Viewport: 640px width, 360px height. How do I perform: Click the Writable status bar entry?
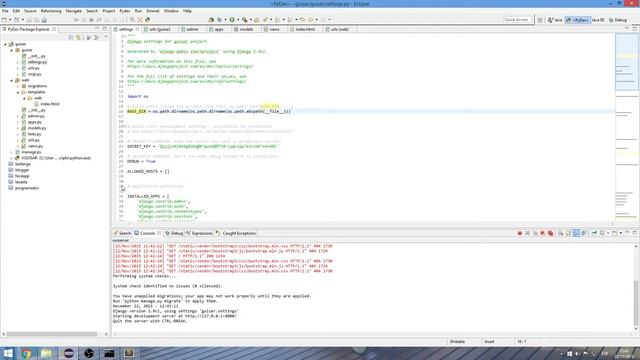[458, 342]
